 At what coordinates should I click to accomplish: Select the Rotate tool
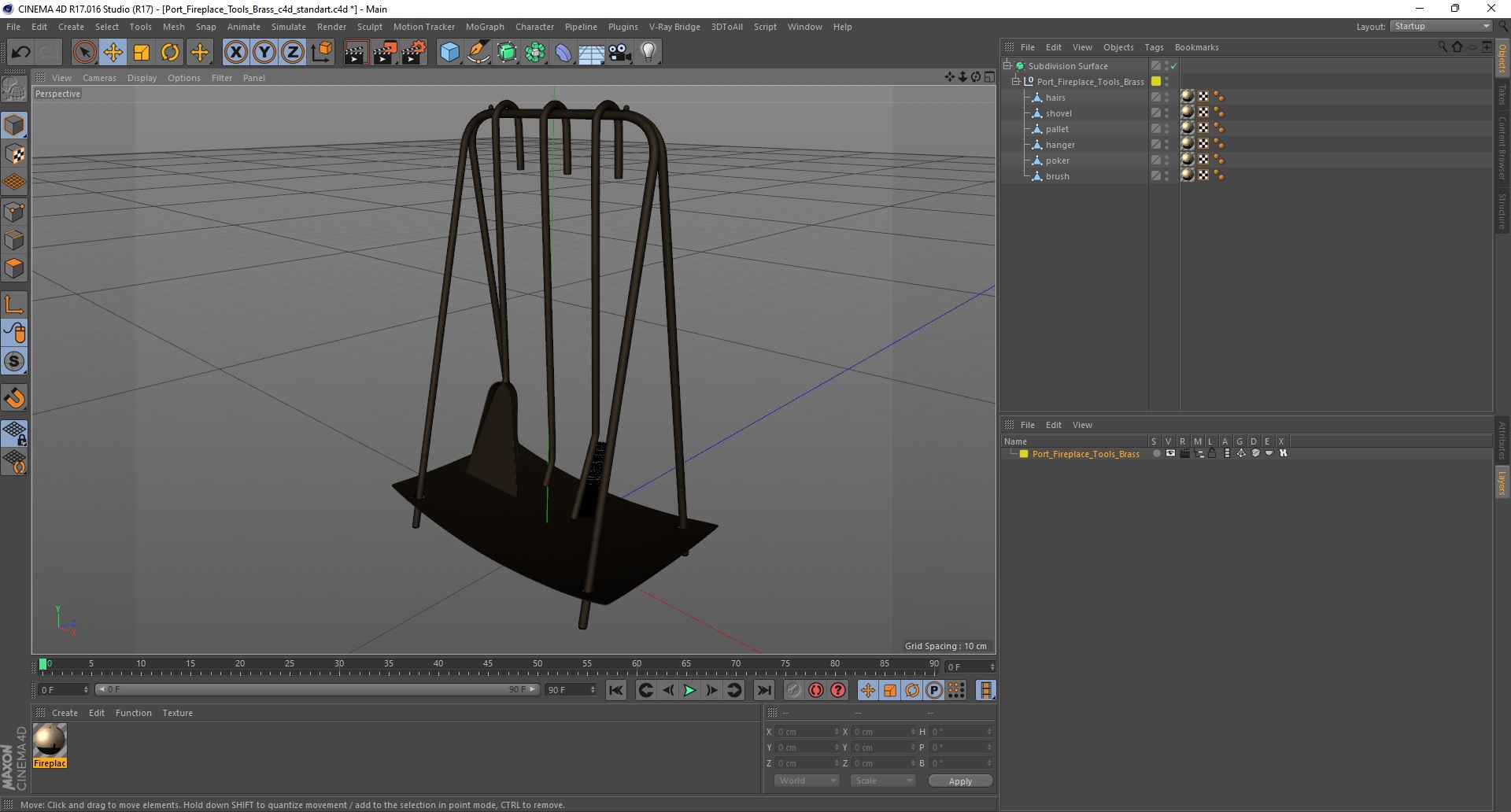(x=170, y=53)
